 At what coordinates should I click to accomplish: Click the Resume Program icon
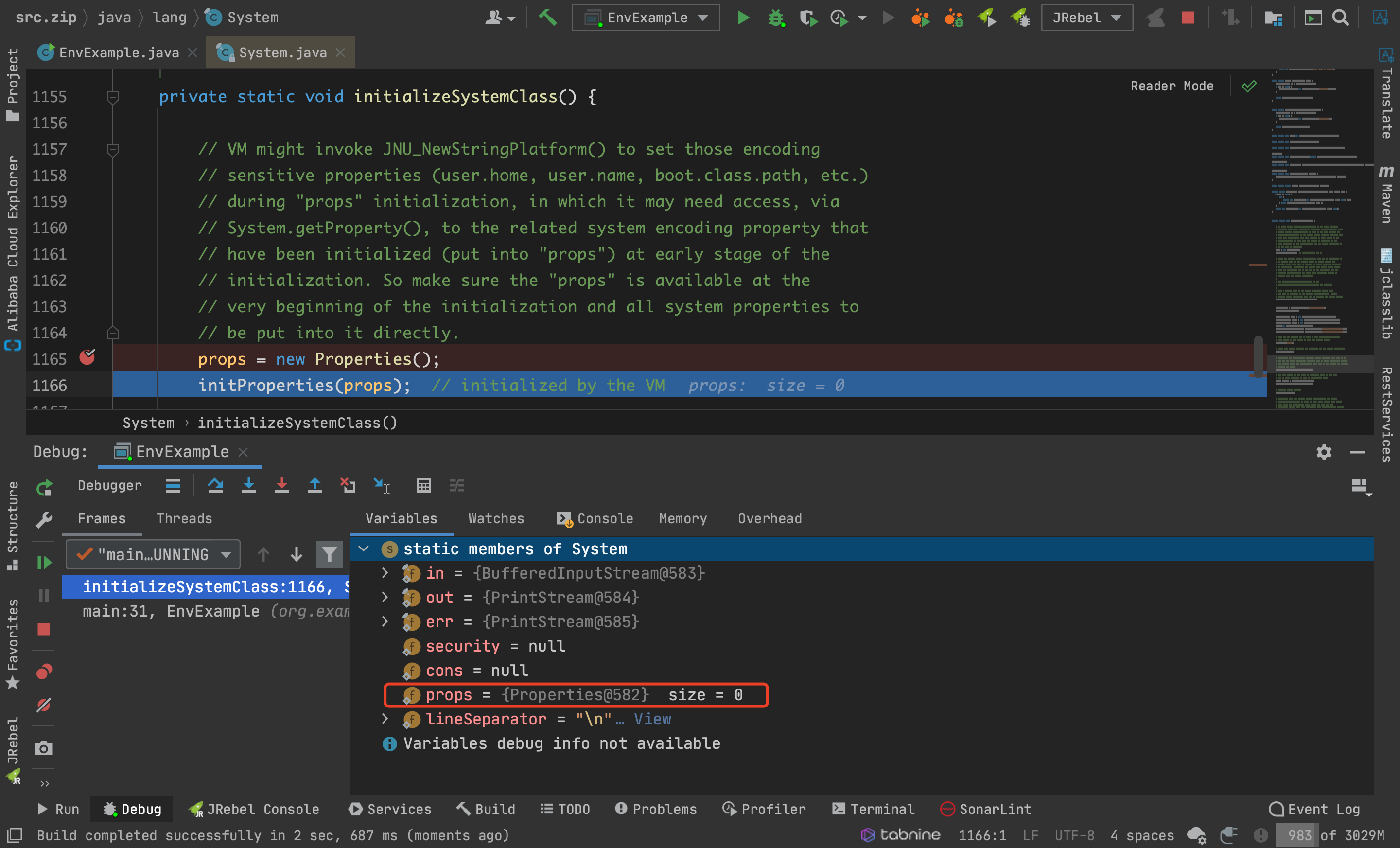[x=44, y=562]
